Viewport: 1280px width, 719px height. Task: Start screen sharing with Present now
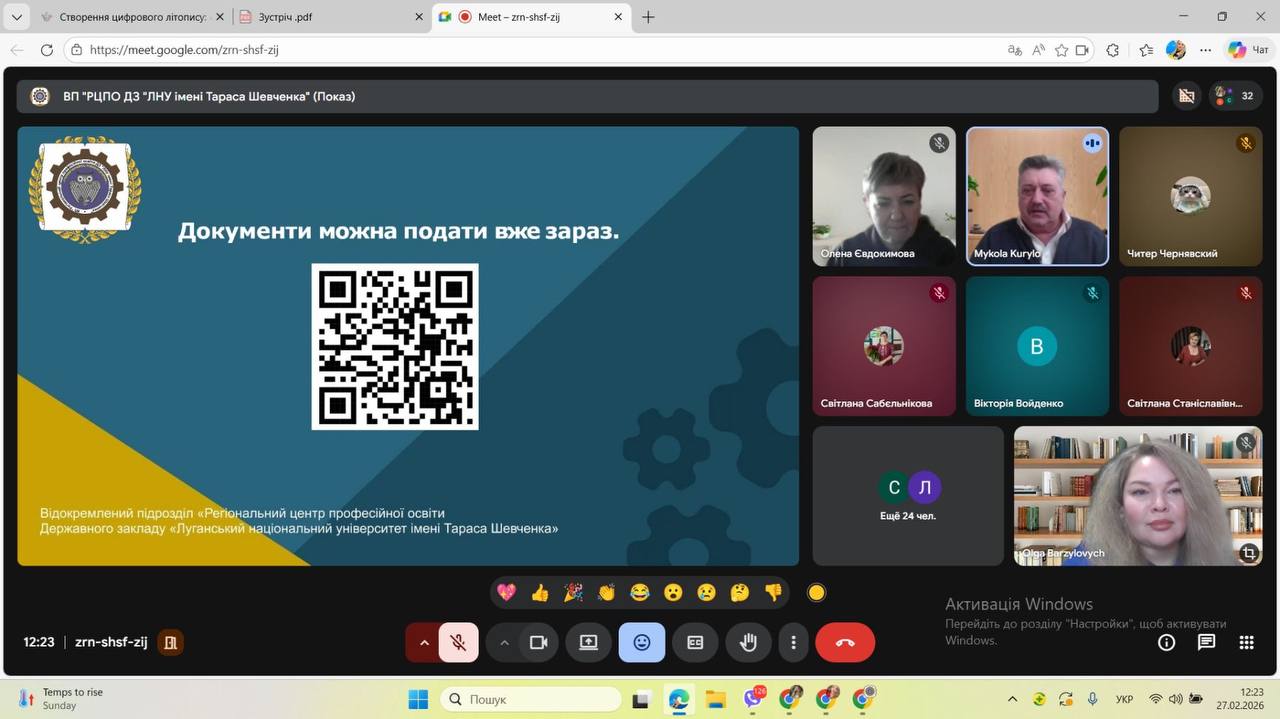(588, 642)
